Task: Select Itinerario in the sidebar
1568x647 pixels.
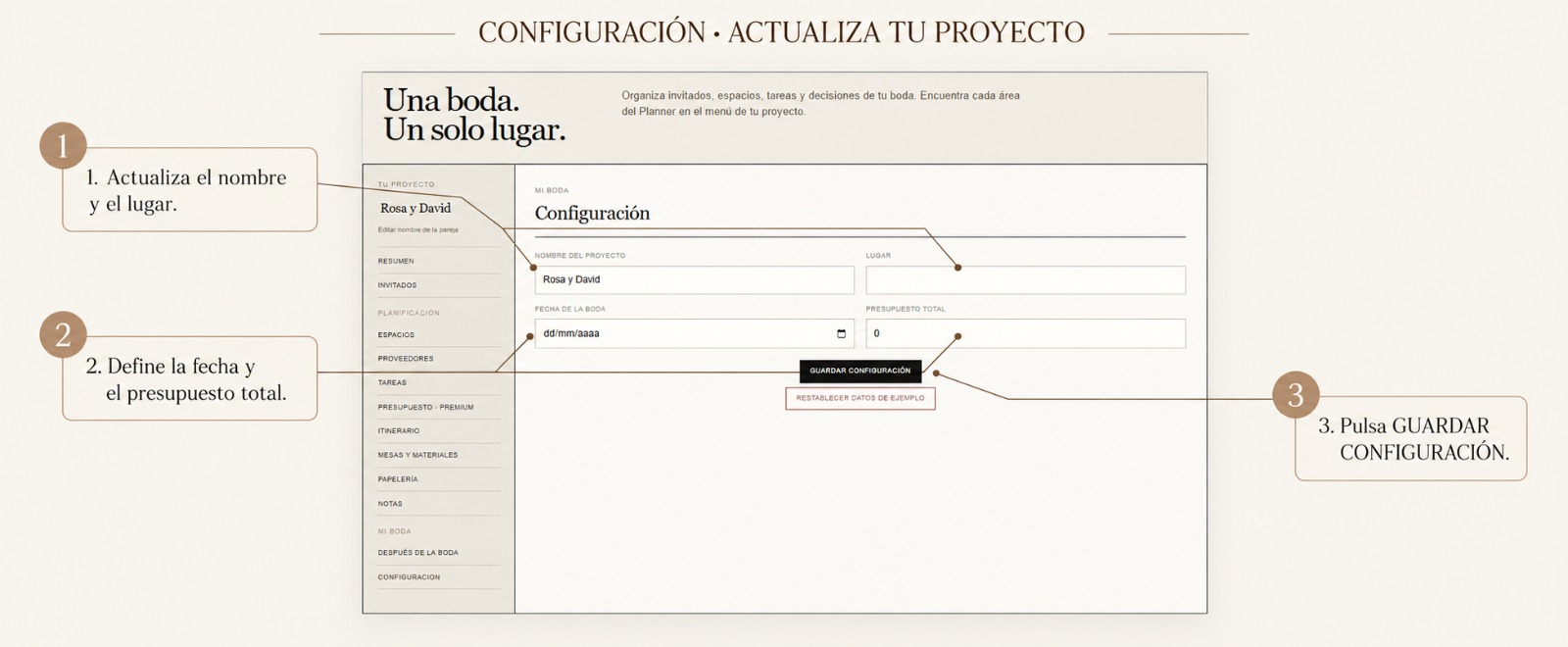Action: click(x=399, y=430)
